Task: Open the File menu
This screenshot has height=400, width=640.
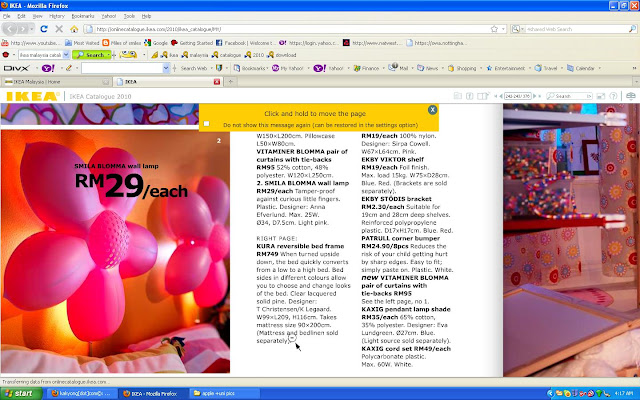Action: (x=7, y=16)
